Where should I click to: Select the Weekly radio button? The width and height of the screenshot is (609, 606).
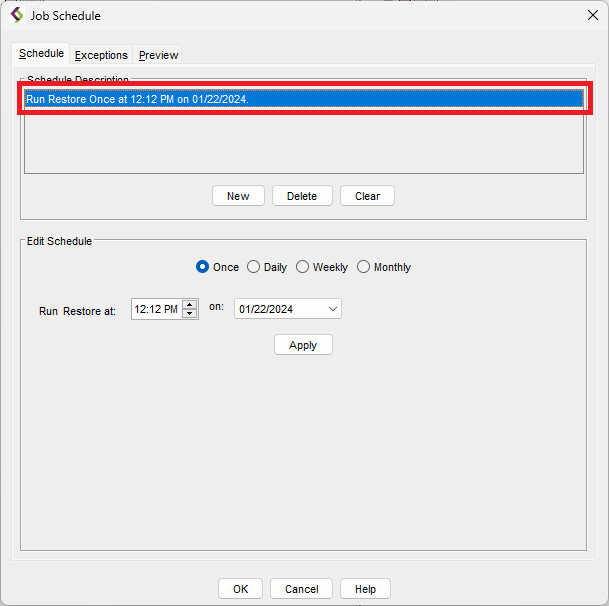pyautogui.click(x=303, y=267)
